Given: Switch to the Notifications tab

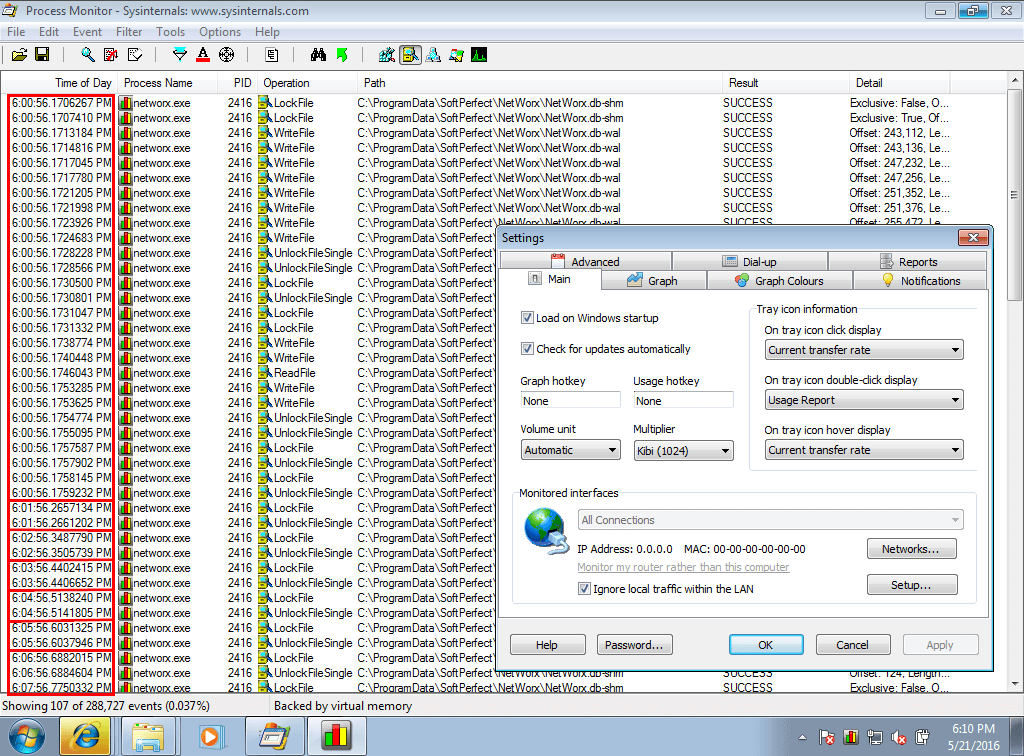Looking at the screenshot, I should (921, 281).
